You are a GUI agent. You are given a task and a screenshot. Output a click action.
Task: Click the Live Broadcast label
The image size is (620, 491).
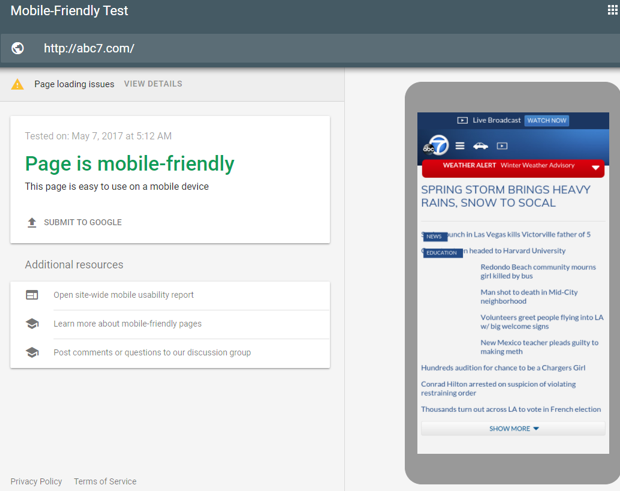coord(497,120)
